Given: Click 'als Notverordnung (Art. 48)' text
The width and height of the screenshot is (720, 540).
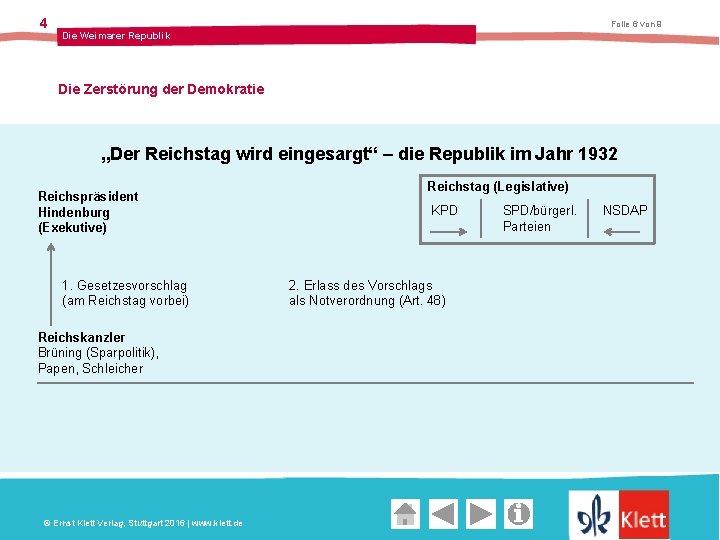Looking at the screenshot, I should pos(367,301).
